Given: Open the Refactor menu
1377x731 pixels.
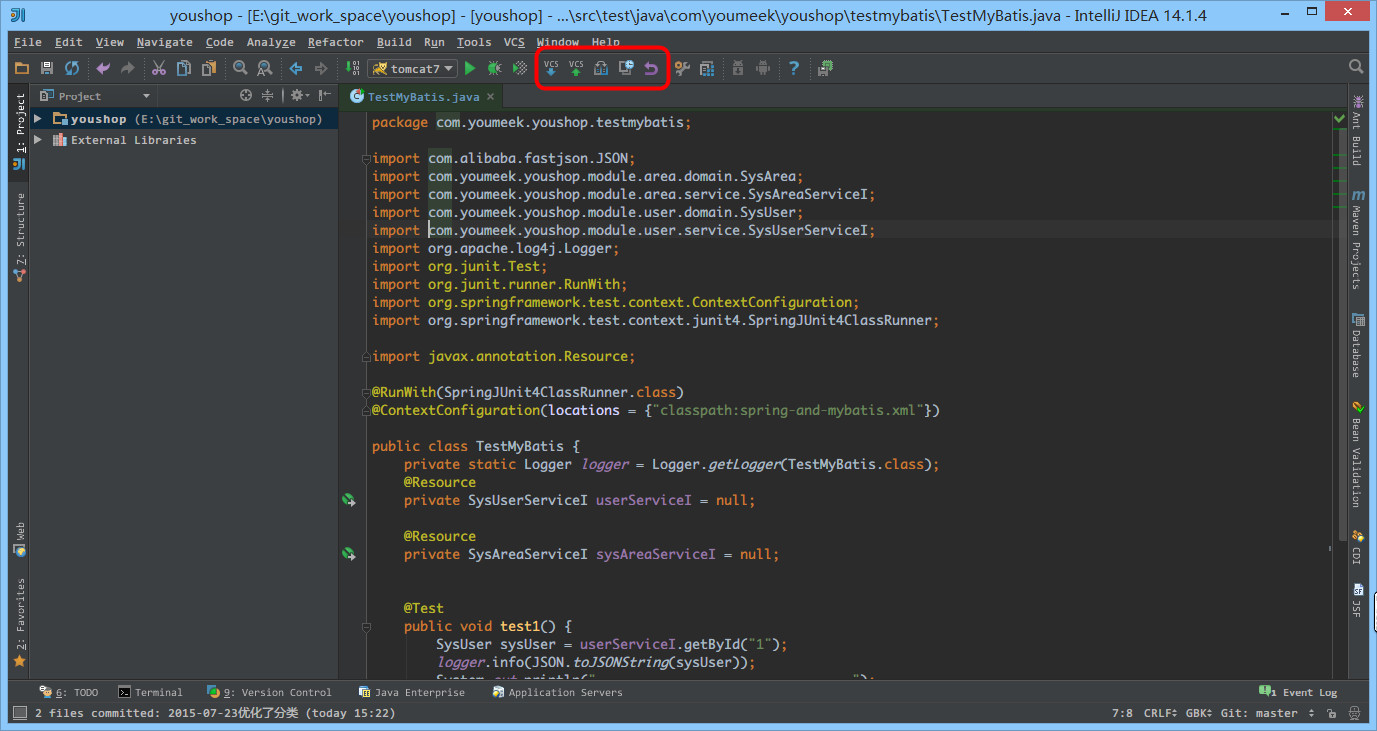Looking at the screenshot, I should [x=335, y=42].
